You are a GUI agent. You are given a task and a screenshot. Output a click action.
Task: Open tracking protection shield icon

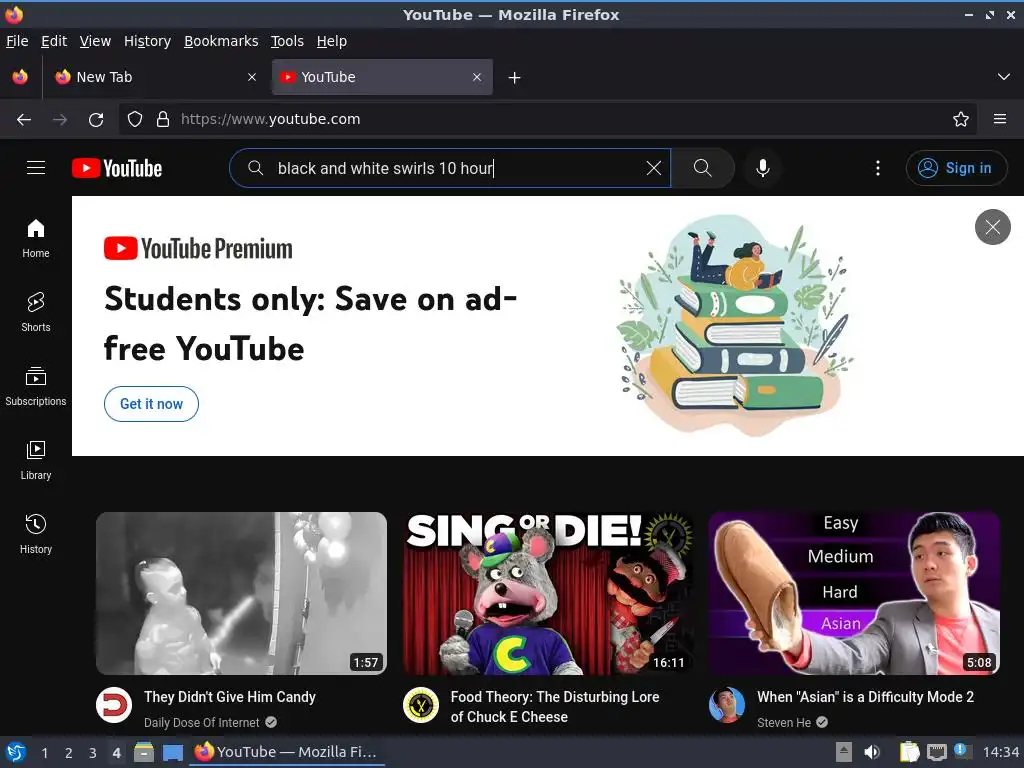pos(135,120)
